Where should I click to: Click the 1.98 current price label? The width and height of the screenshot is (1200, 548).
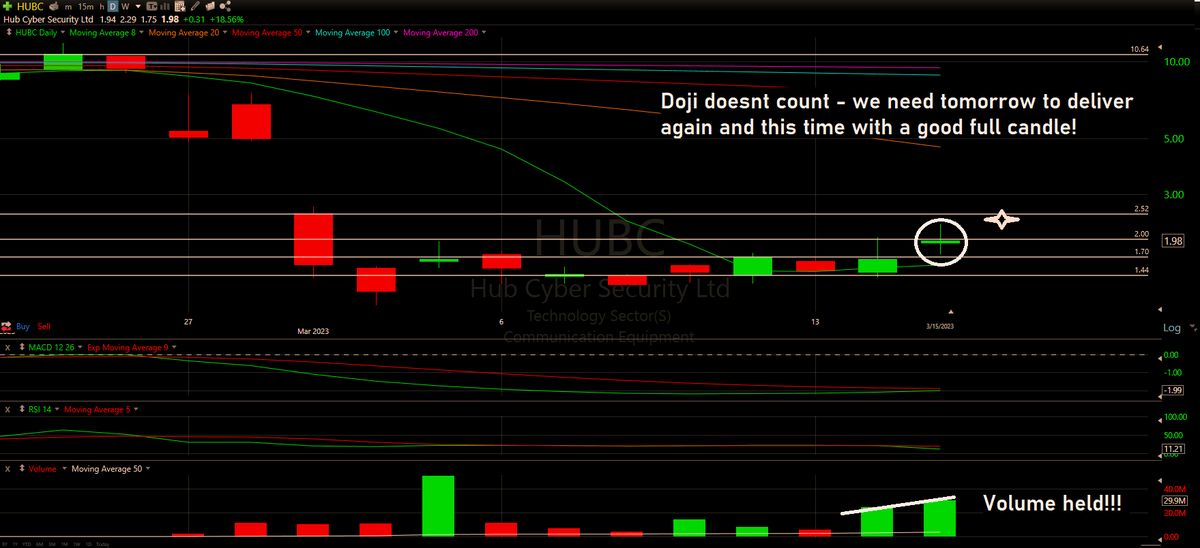click(1173, 241)
